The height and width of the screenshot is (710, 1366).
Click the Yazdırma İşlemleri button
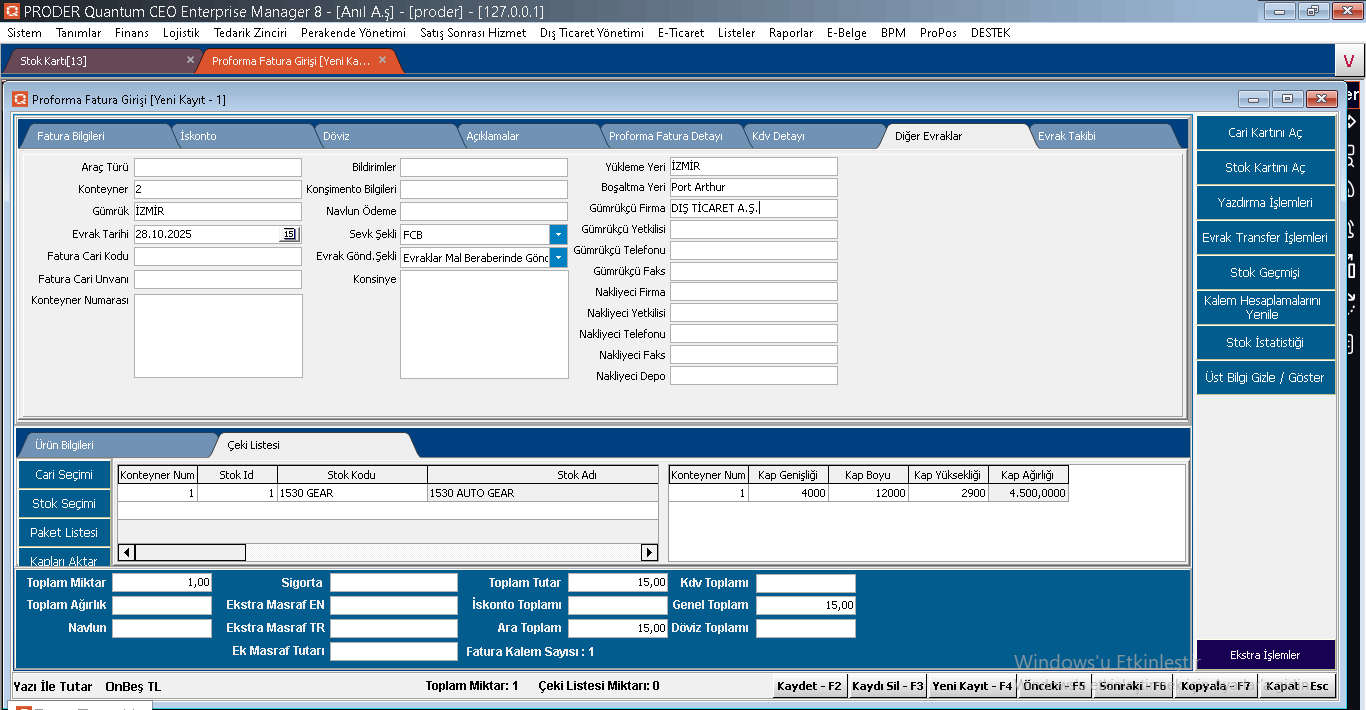[x=1265, y=202]
